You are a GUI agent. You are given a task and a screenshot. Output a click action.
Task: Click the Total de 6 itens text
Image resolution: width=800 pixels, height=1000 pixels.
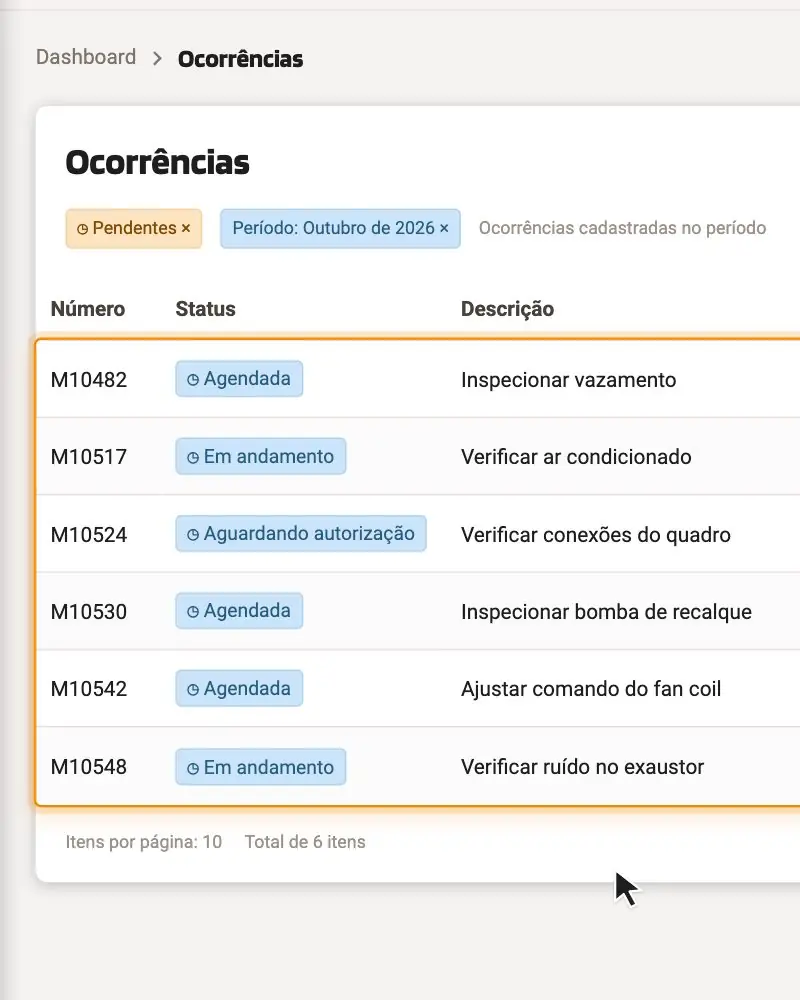tap(305, 842)
